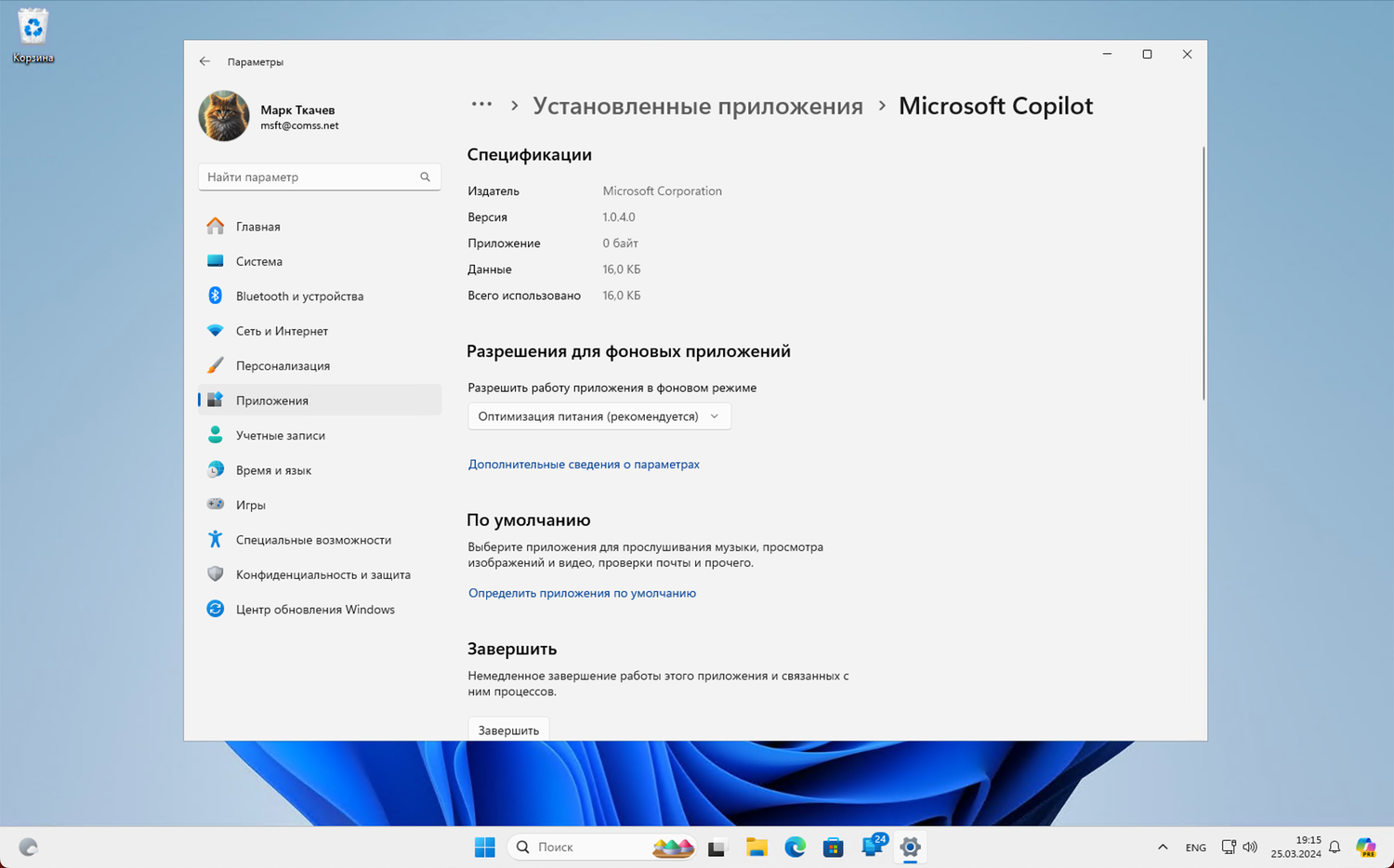Open Microsoft Edge from the taskbar
1394x868 pixels.
tap(796, 847)
